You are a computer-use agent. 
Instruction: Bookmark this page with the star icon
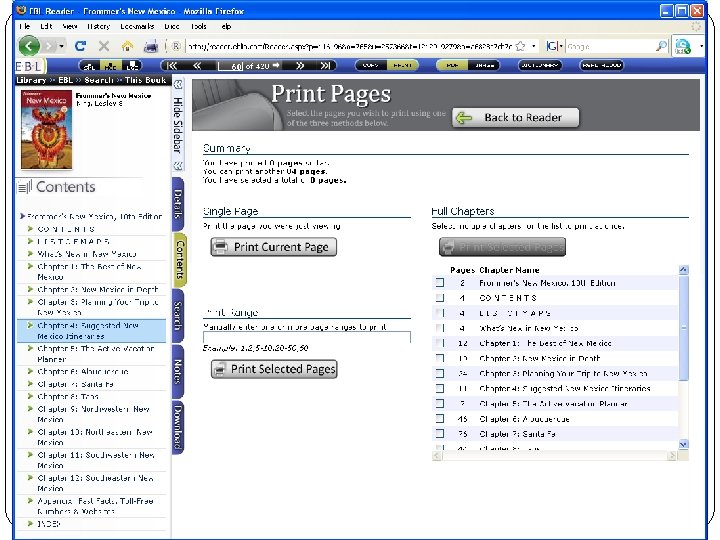pos(520,46)
